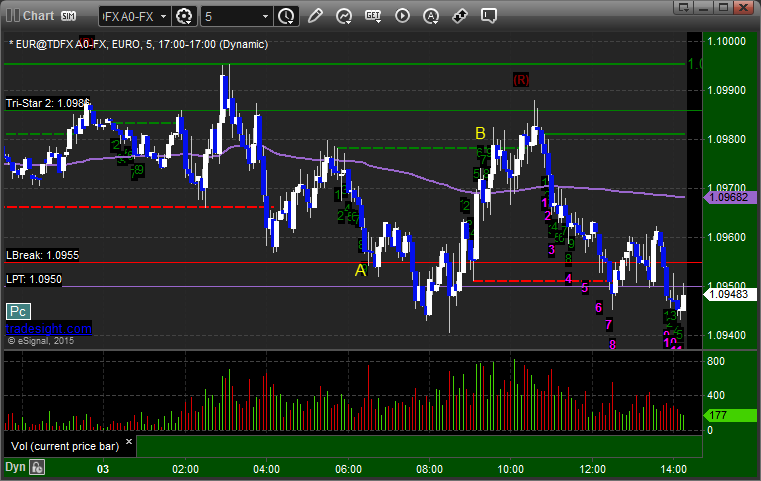Click the magenta 4 count marker
Viewport: 761px width, 481px height.
568,279
